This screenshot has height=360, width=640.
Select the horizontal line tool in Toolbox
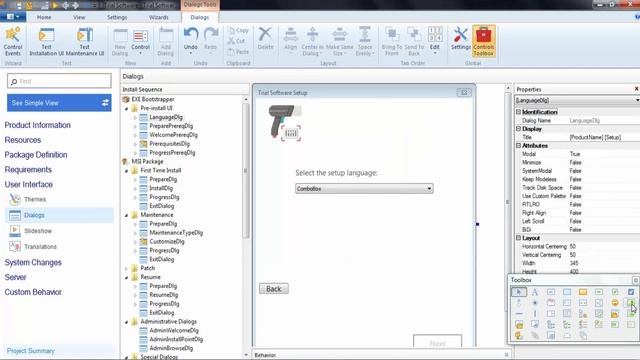point(519,314)
